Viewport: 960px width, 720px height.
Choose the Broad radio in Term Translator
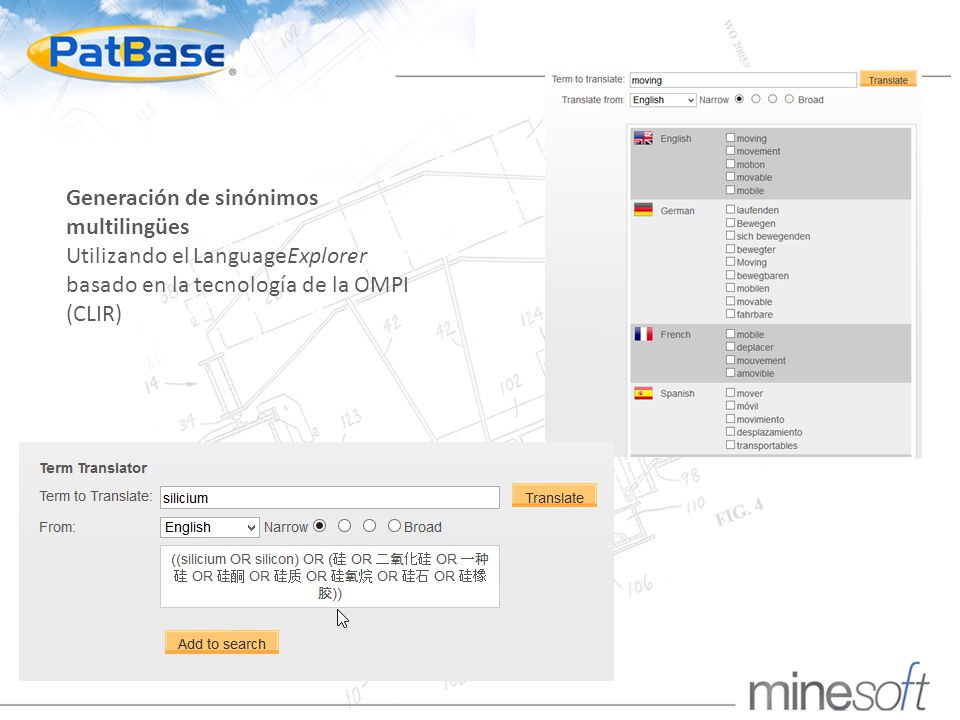point(394,526)
